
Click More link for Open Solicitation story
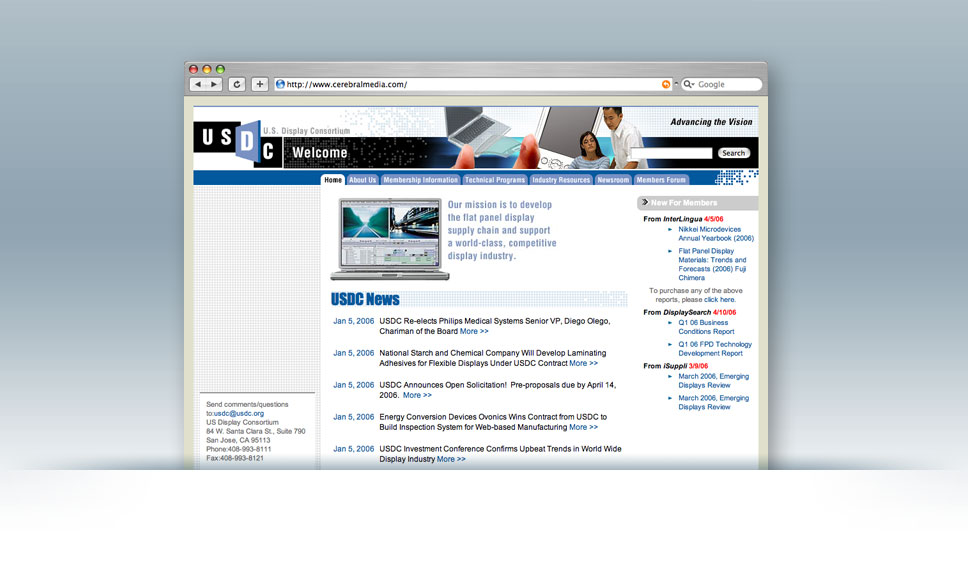pyautogui.click(x=417, y=396)
